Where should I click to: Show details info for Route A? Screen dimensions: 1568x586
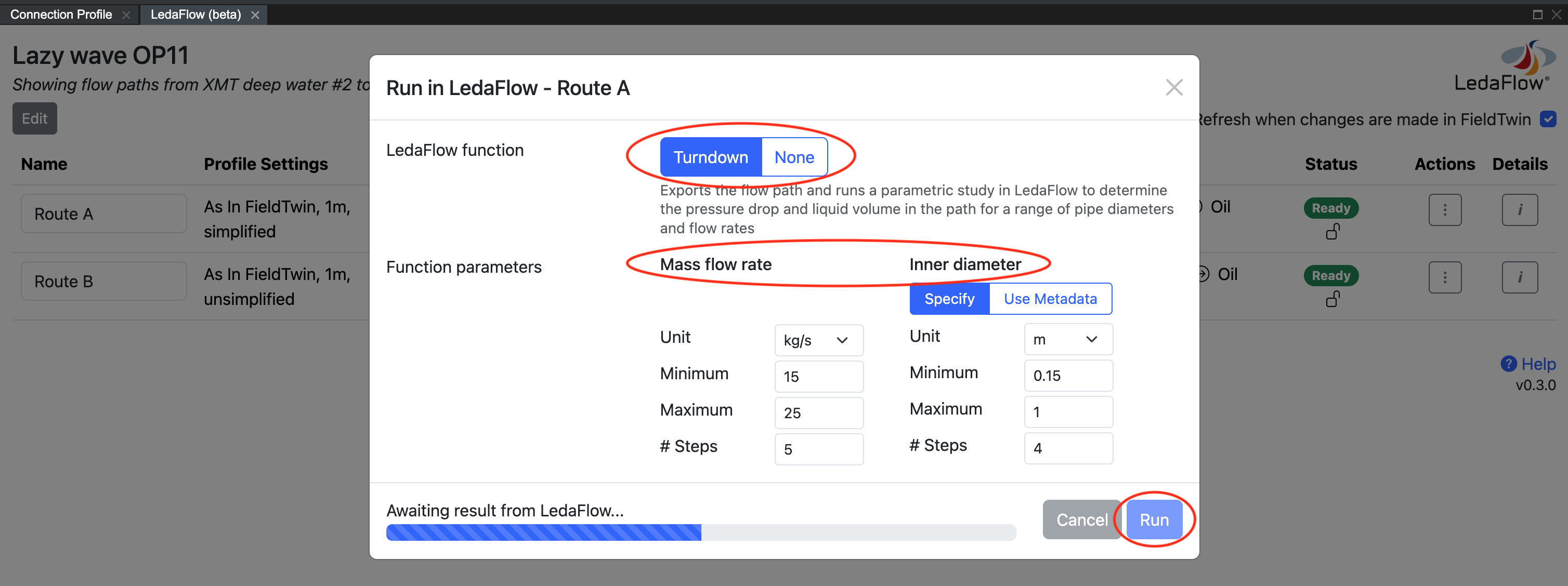[x=1519, y=210]
